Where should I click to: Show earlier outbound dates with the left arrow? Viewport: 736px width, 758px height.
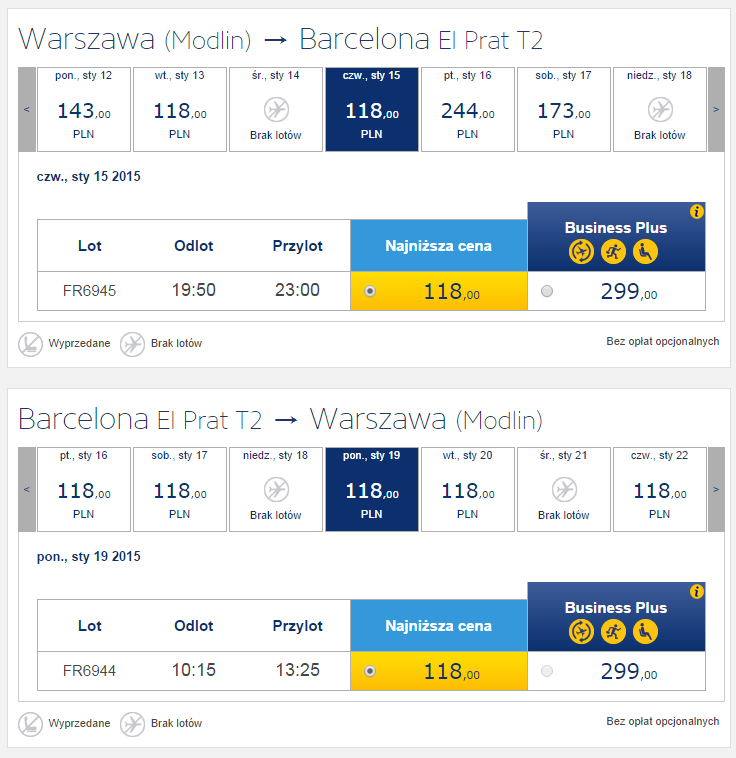[27, 109]
